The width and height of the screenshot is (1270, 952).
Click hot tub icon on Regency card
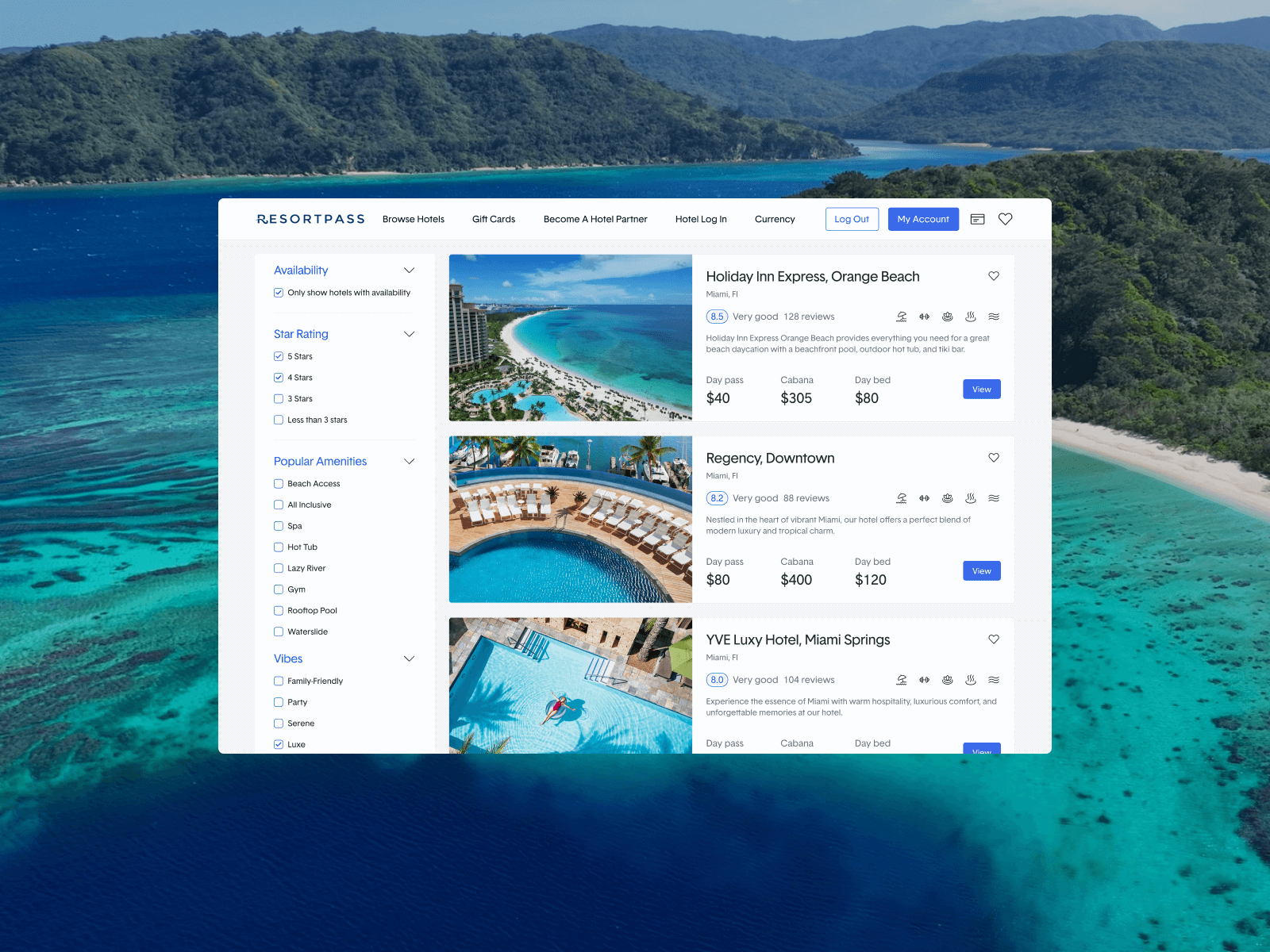(971, 498)
